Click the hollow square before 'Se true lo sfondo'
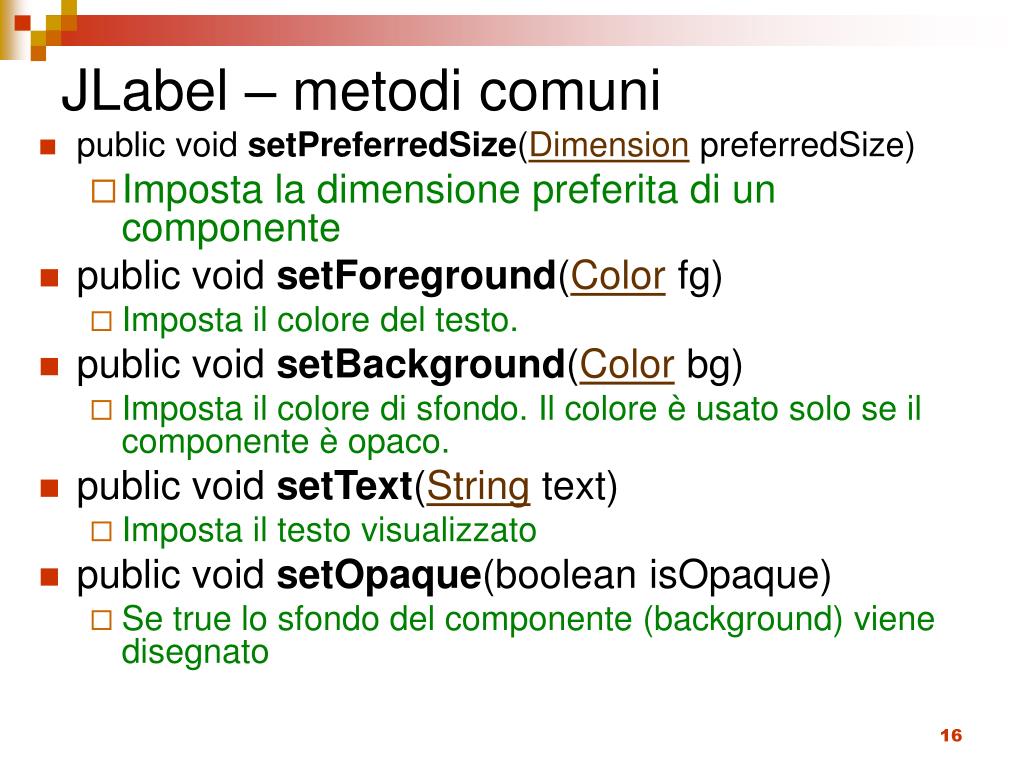 pyautogui.click(x=101, y=620)
